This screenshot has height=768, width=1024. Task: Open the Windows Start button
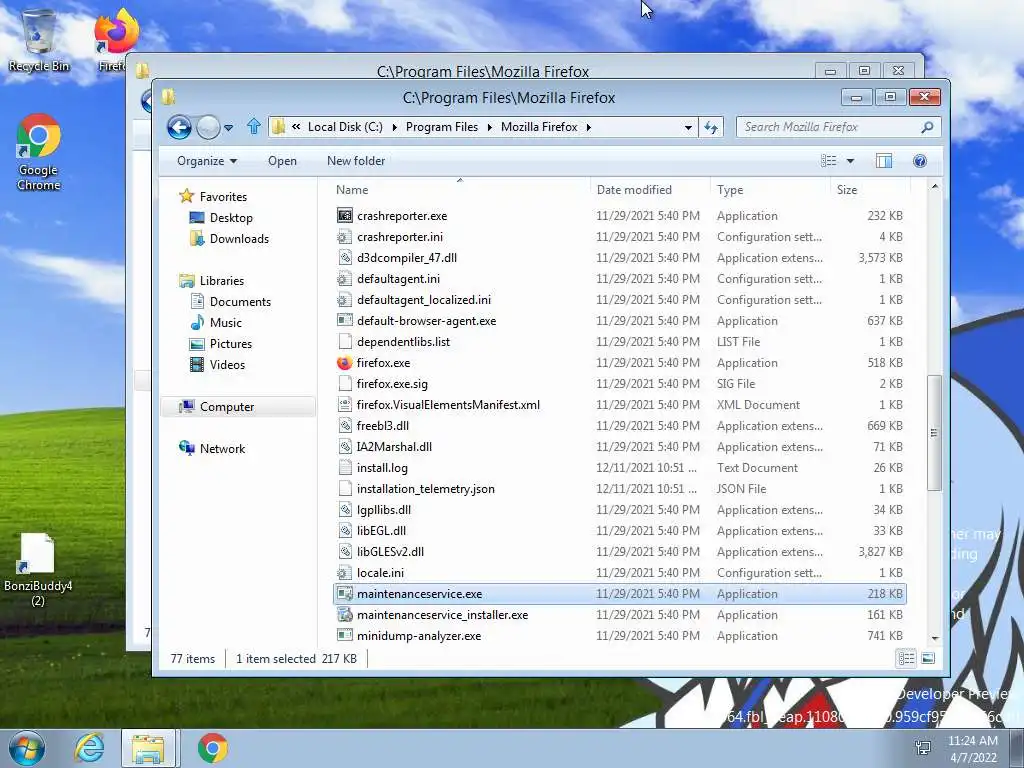coord(26,748)
